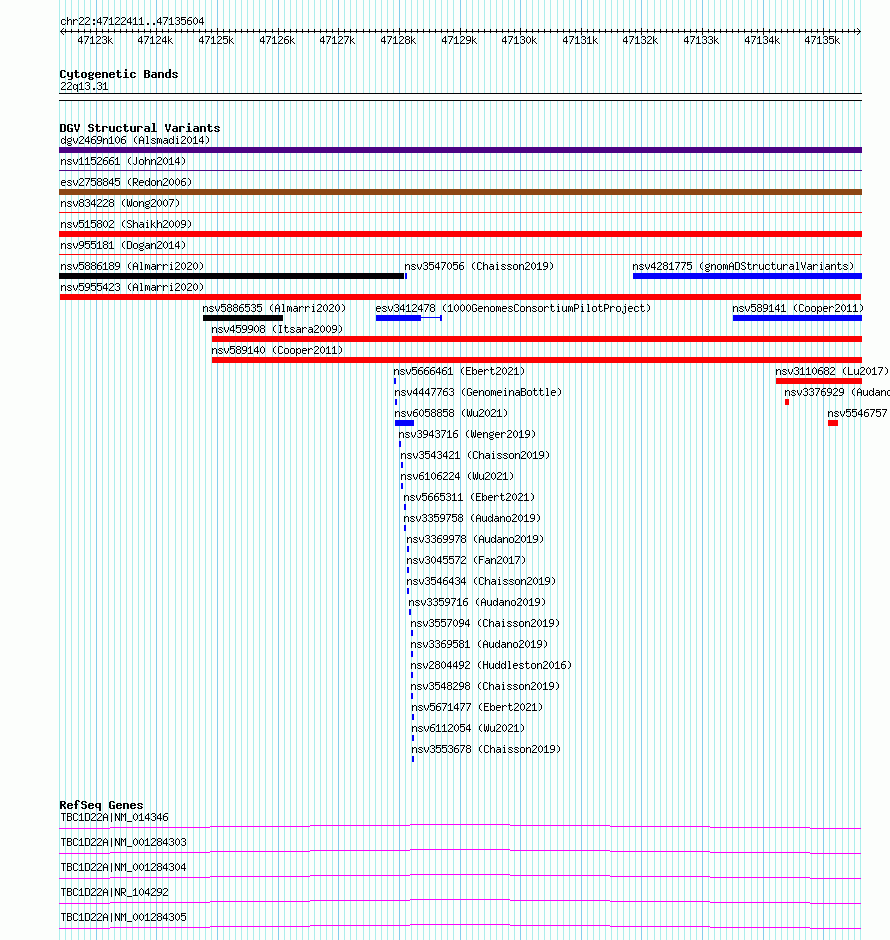The image size is (890, 940).
Task: Open the nsv3548298 (Chaisson2019) label
Action: [x=485, y=686]
